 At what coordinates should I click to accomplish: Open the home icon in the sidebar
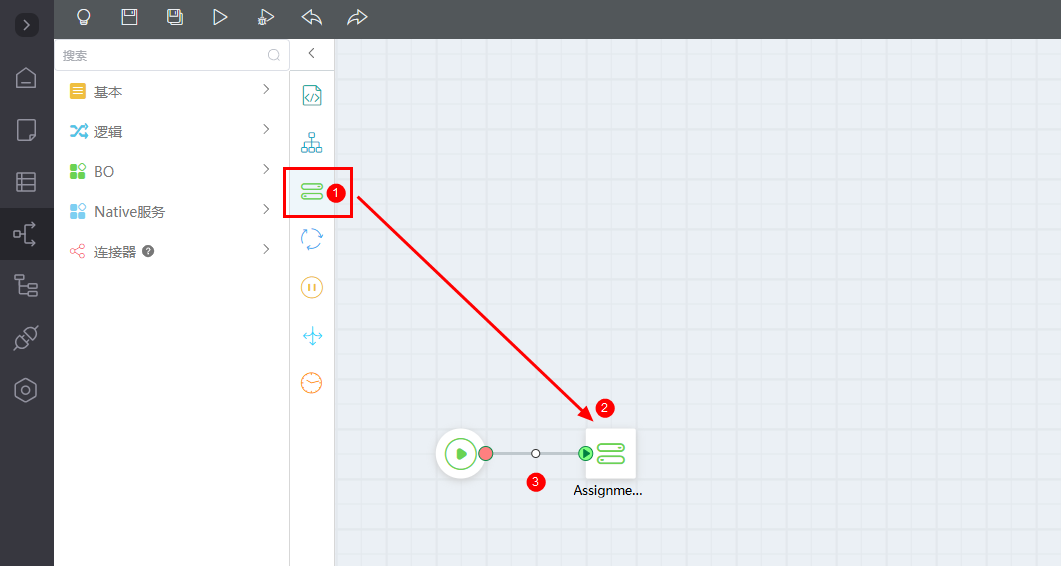click(x=26, y=78)
